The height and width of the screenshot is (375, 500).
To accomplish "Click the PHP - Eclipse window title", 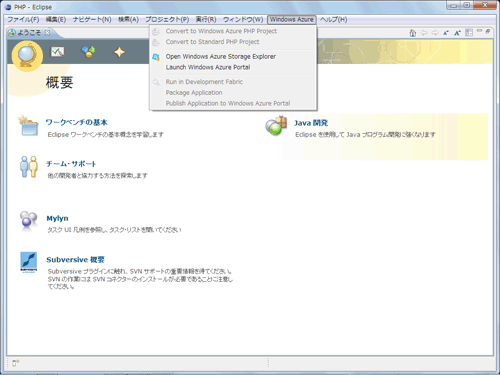I will (33, 7).
